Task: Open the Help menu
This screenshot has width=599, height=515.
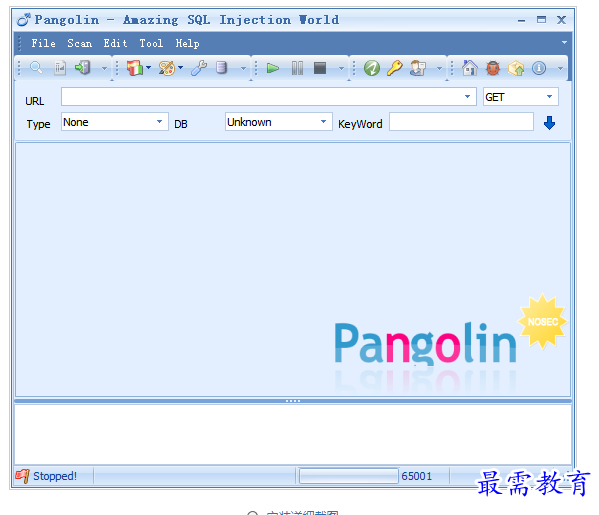Action: coord(187,43)
